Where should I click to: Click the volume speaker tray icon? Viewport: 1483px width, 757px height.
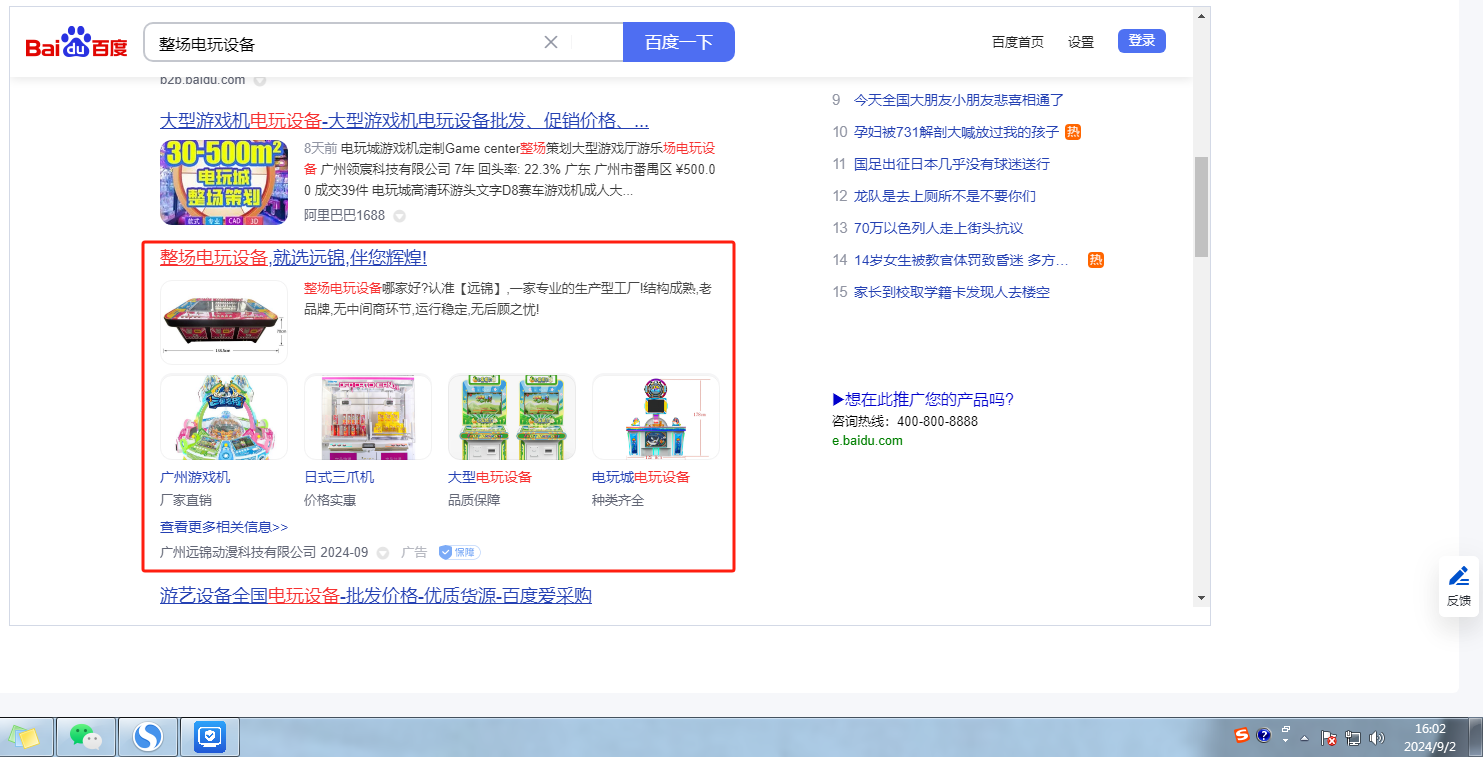[1377, 738]
